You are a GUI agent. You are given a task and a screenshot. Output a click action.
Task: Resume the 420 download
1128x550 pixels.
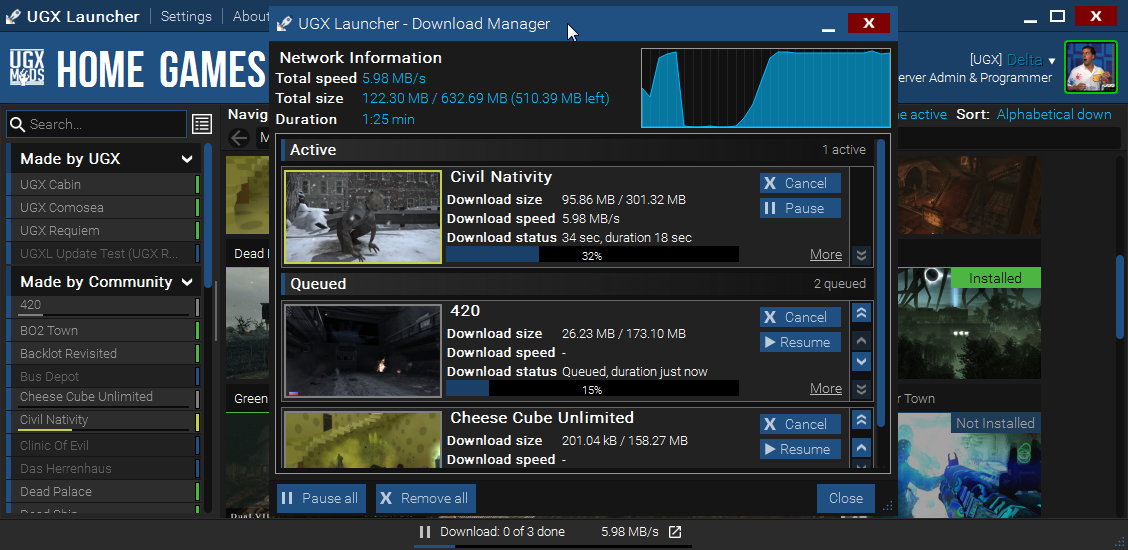[x=800, y=342]
